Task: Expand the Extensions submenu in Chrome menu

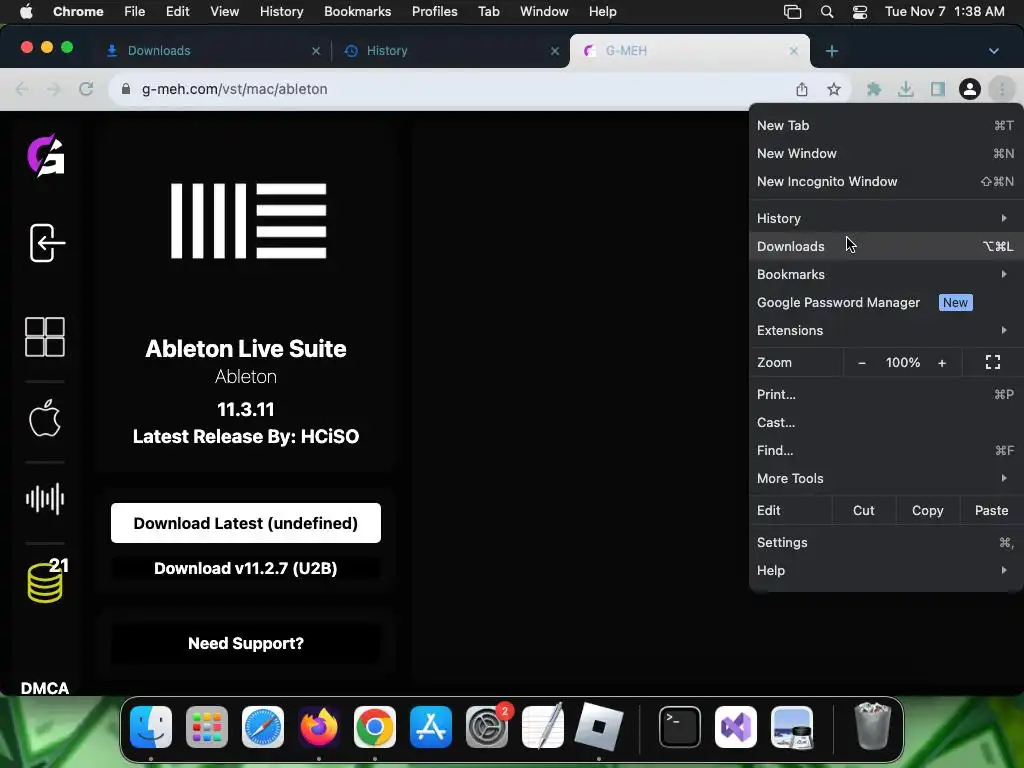Action: [x=886, y=330]
